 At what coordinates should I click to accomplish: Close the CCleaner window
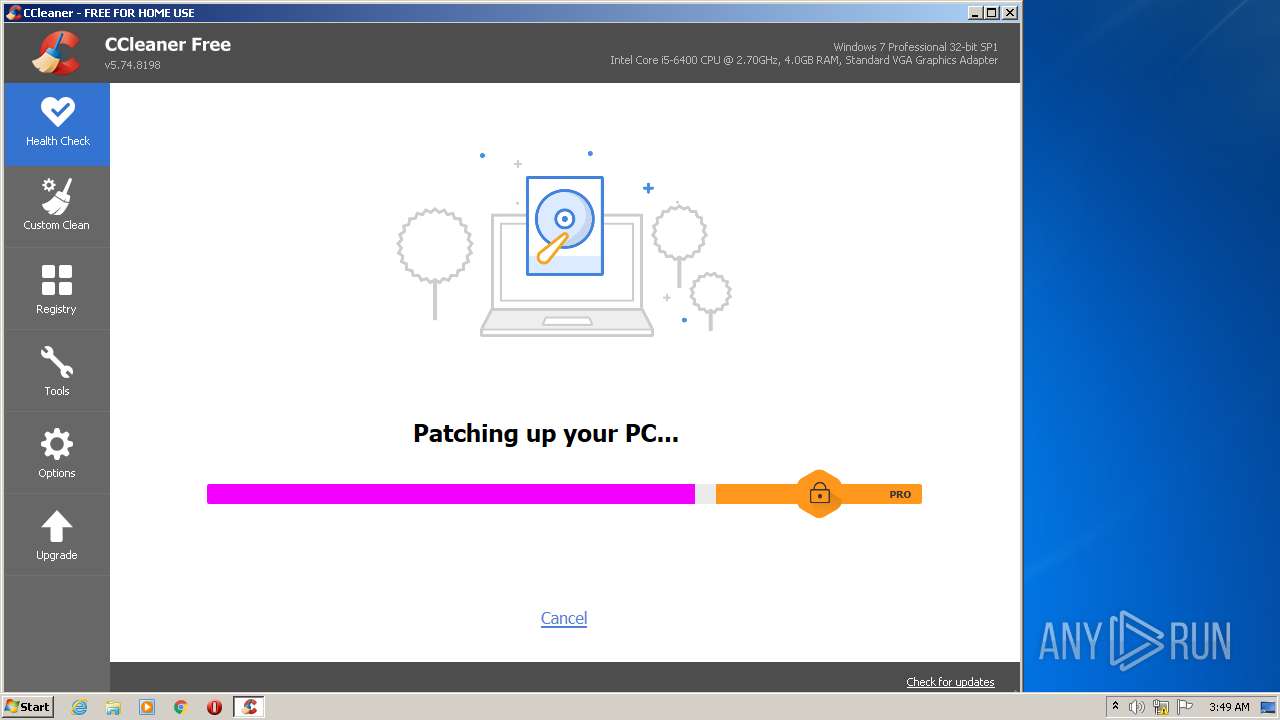1009,13
